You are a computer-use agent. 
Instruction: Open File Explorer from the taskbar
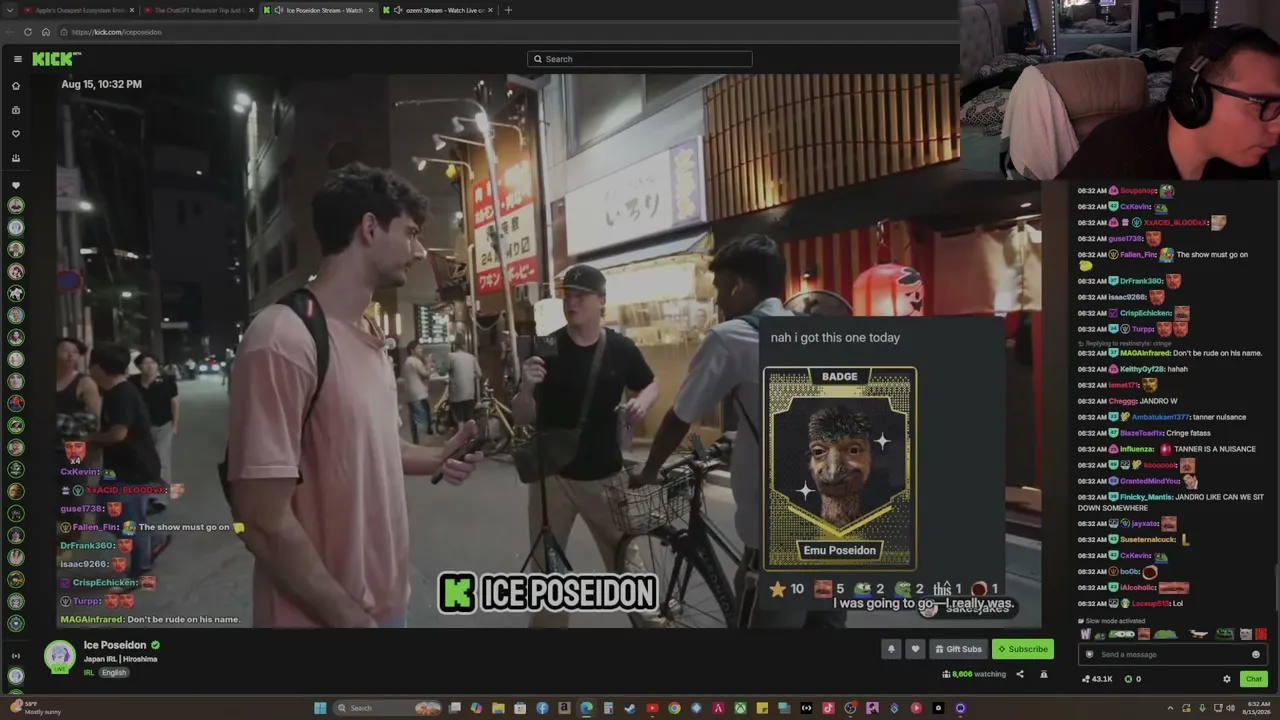point(498,708)
